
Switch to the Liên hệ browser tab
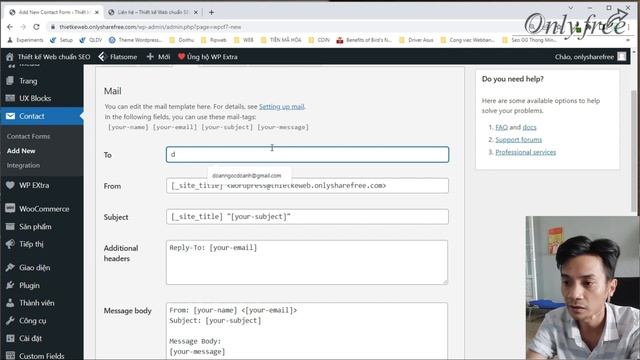[153, 12]
